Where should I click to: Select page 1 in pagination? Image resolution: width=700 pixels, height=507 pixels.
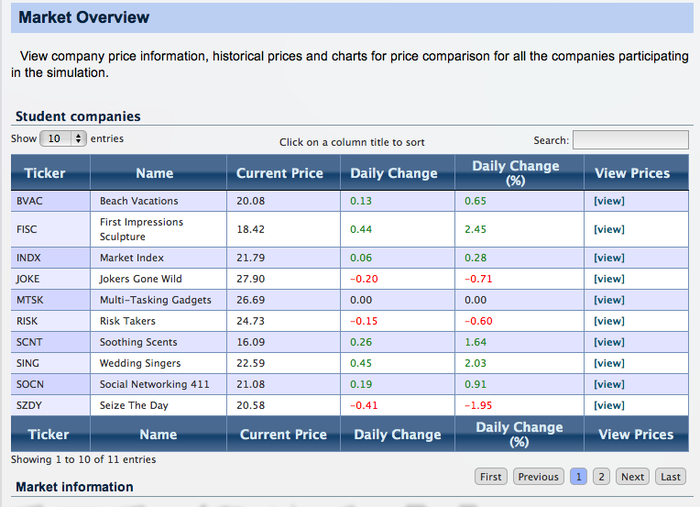tap(579, 477)
